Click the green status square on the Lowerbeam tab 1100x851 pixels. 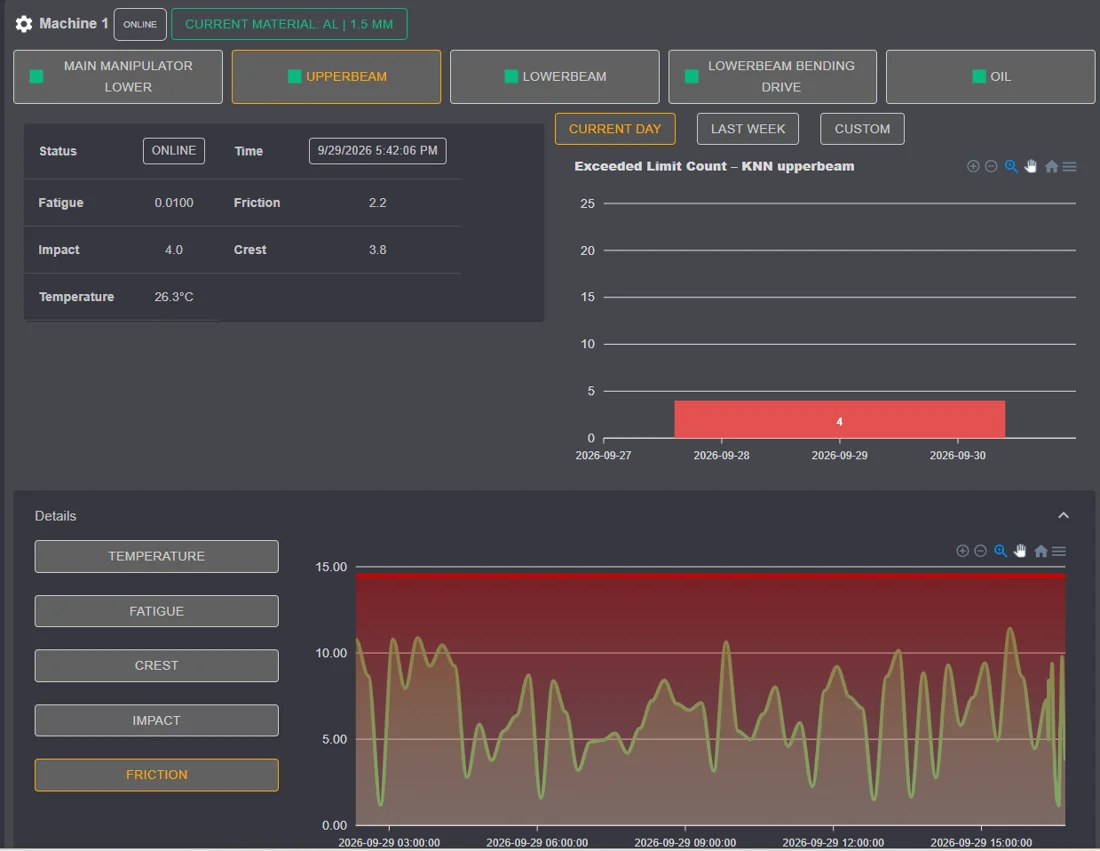click(511, 76)
